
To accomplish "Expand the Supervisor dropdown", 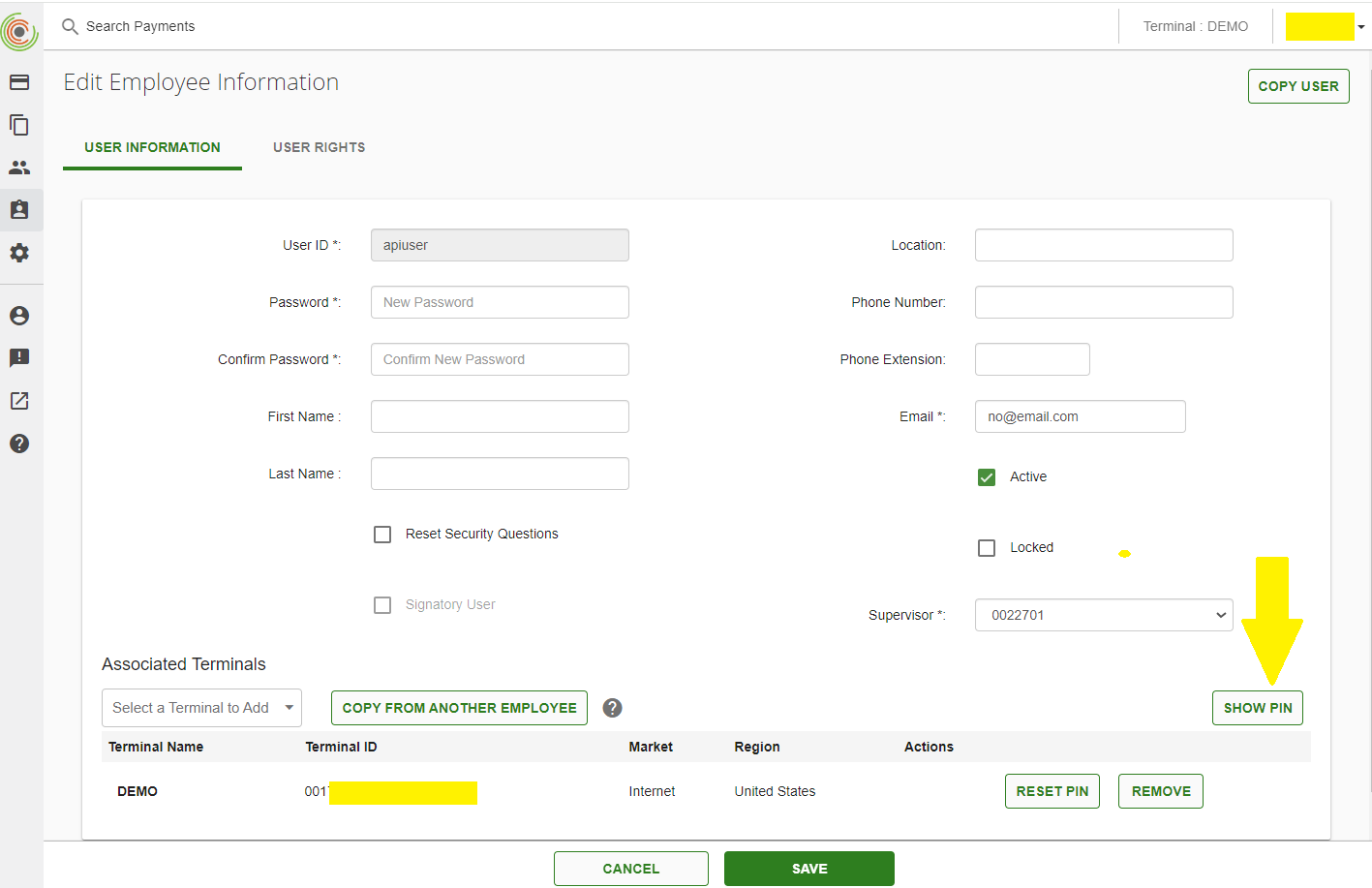I will tap(1104, 615).
